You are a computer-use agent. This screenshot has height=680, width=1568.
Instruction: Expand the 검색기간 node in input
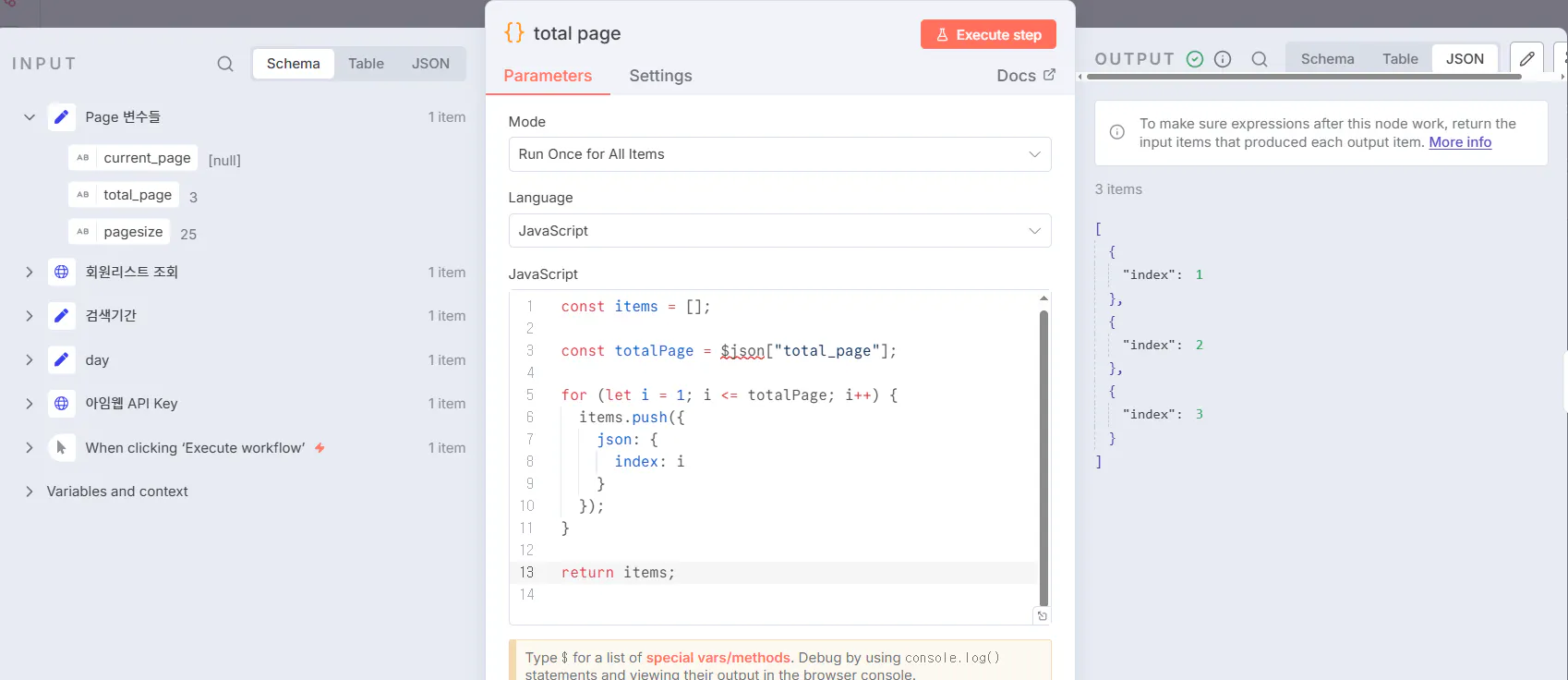pos(30,316)
